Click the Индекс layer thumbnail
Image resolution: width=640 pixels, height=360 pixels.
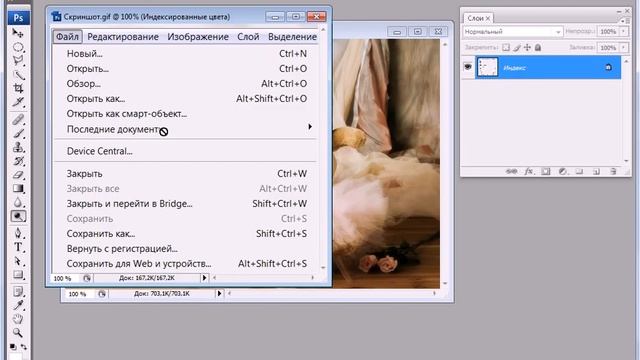487,67
